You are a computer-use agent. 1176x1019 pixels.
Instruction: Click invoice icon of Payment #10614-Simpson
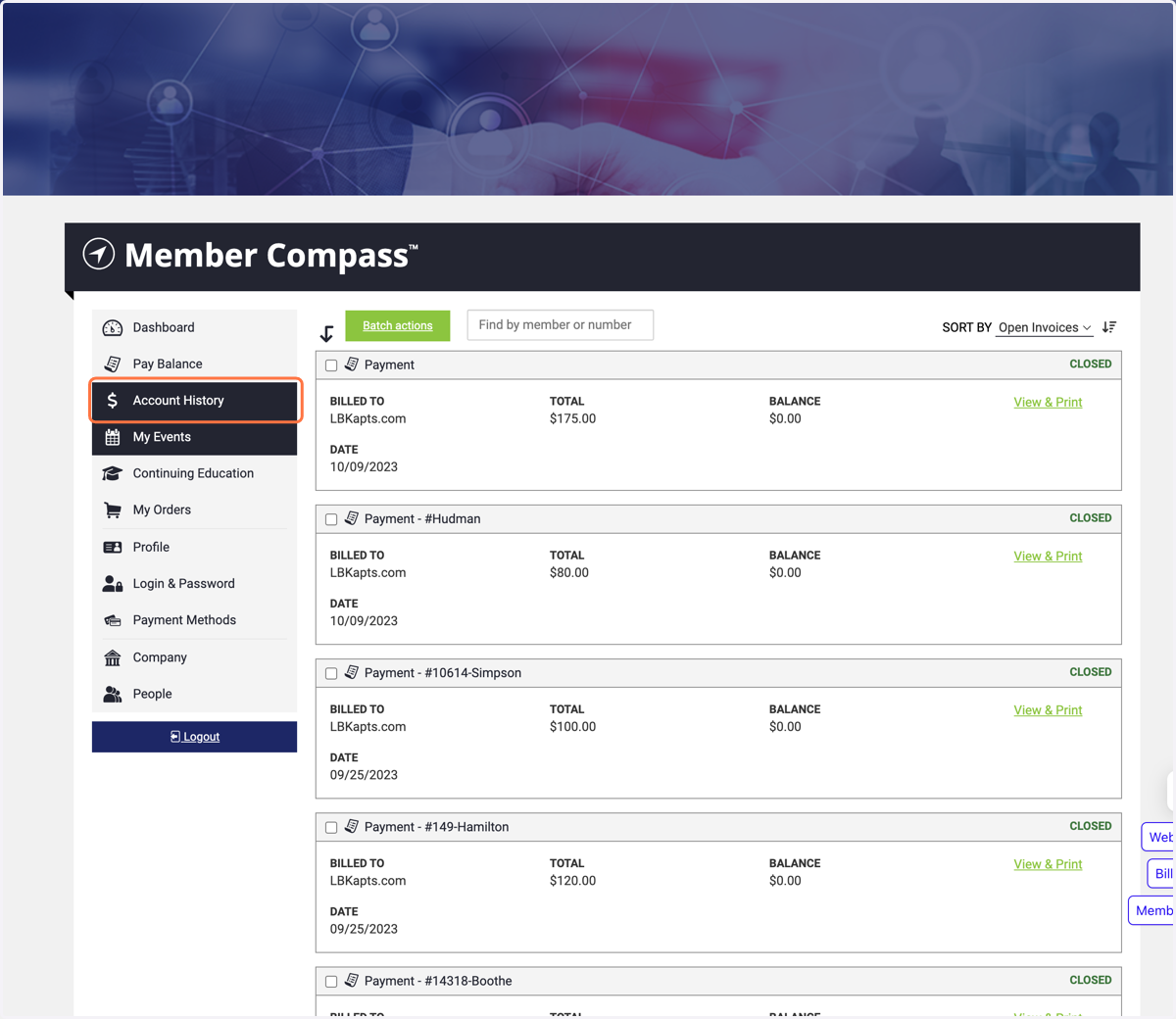coord(352,672)
